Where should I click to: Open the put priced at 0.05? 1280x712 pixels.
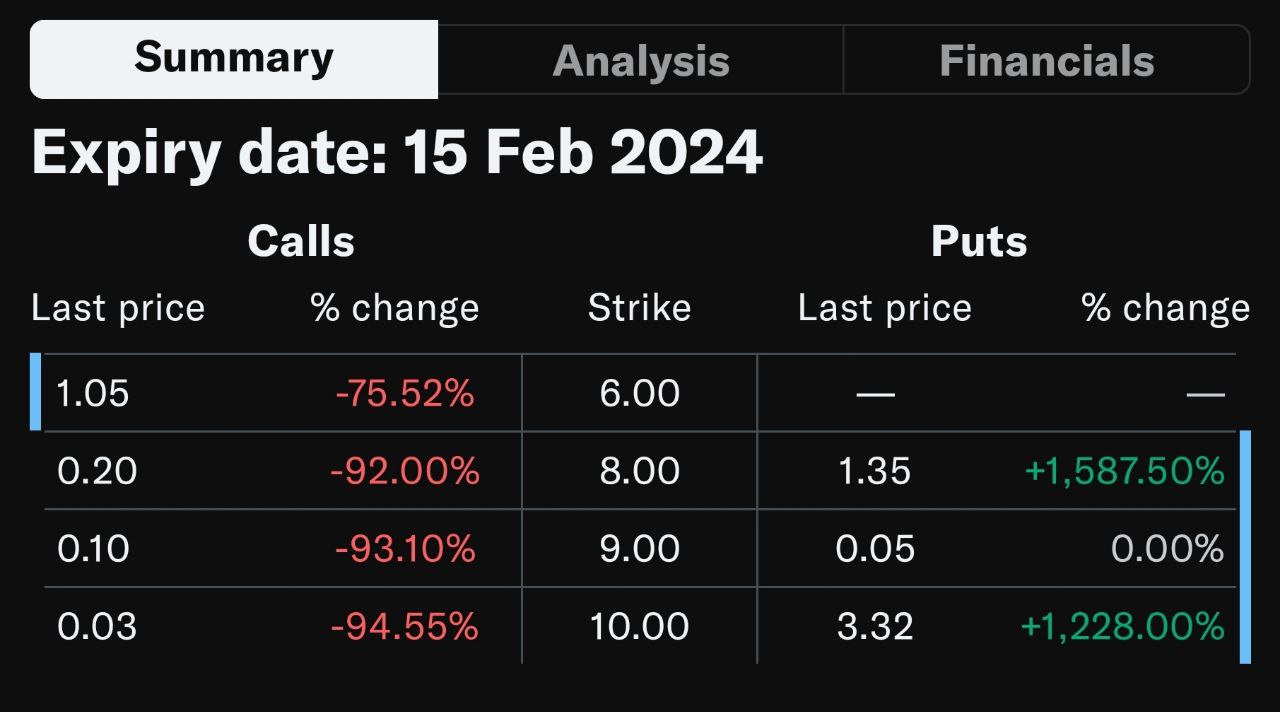pyautogui.click(x=876, y=549)
